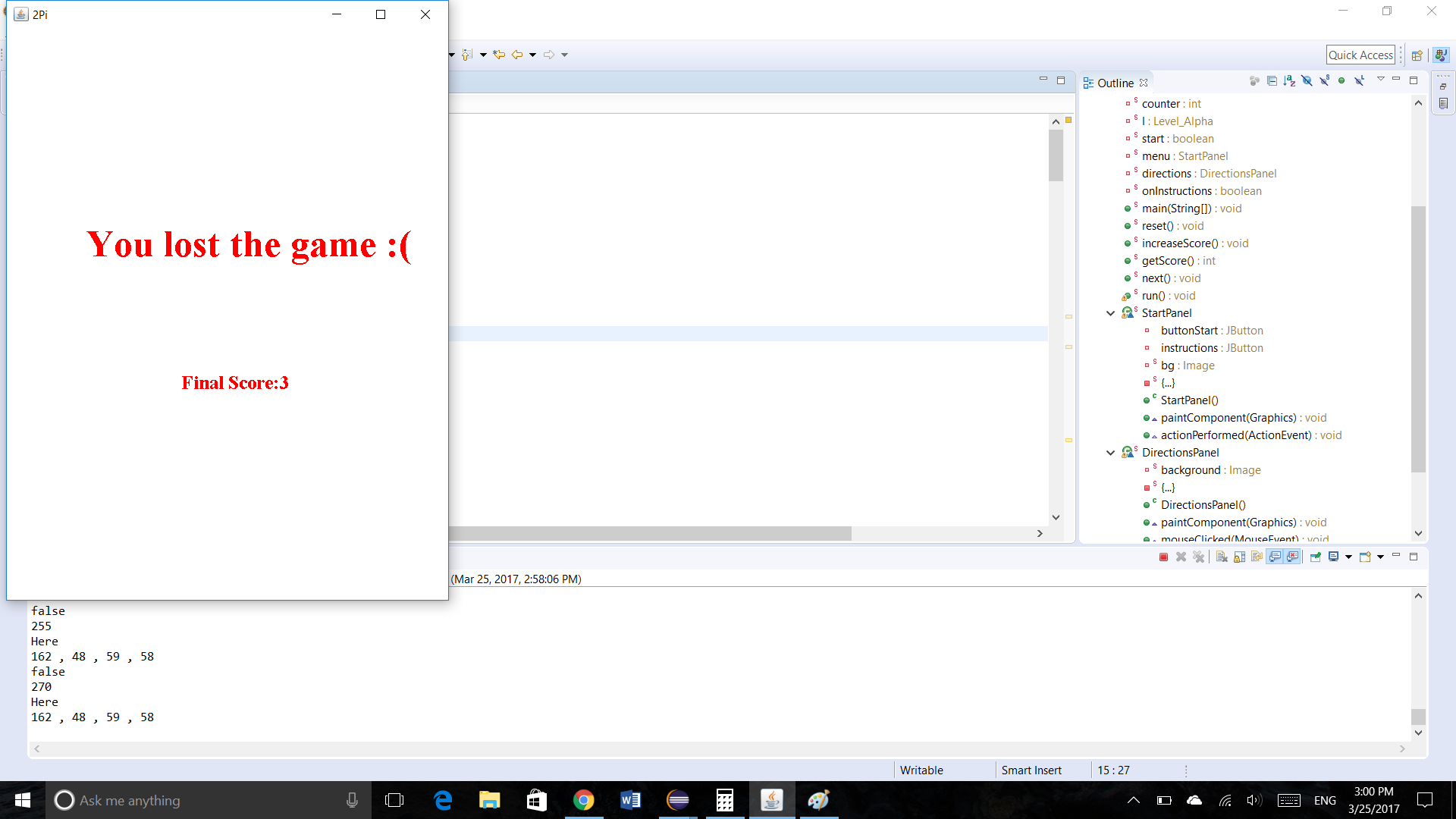The width and height of the screenshot is (1456, 819).
Task: Collapse all items in Outline view
Action: [1272, 80]
